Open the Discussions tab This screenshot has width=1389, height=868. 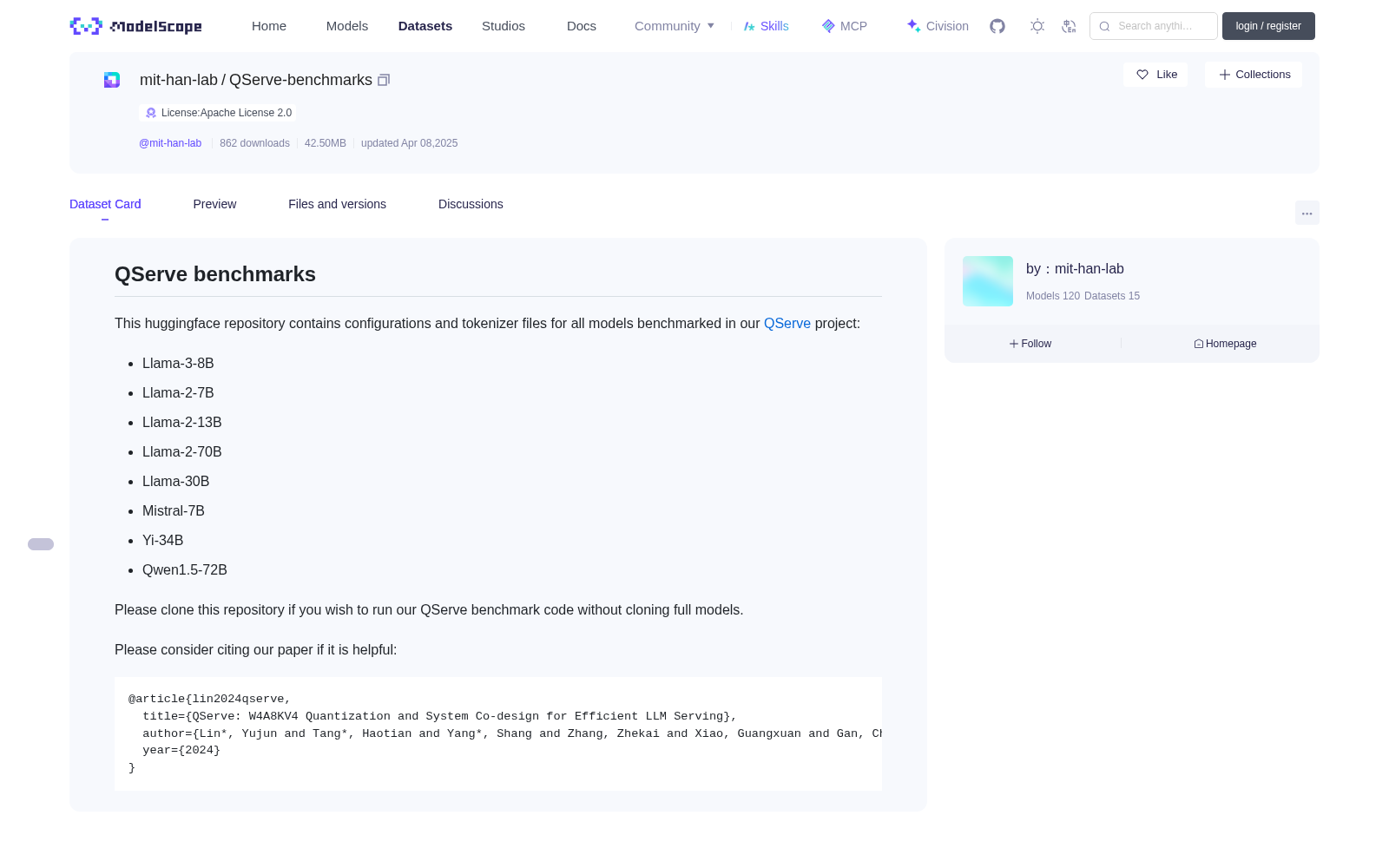click(471, 204)
